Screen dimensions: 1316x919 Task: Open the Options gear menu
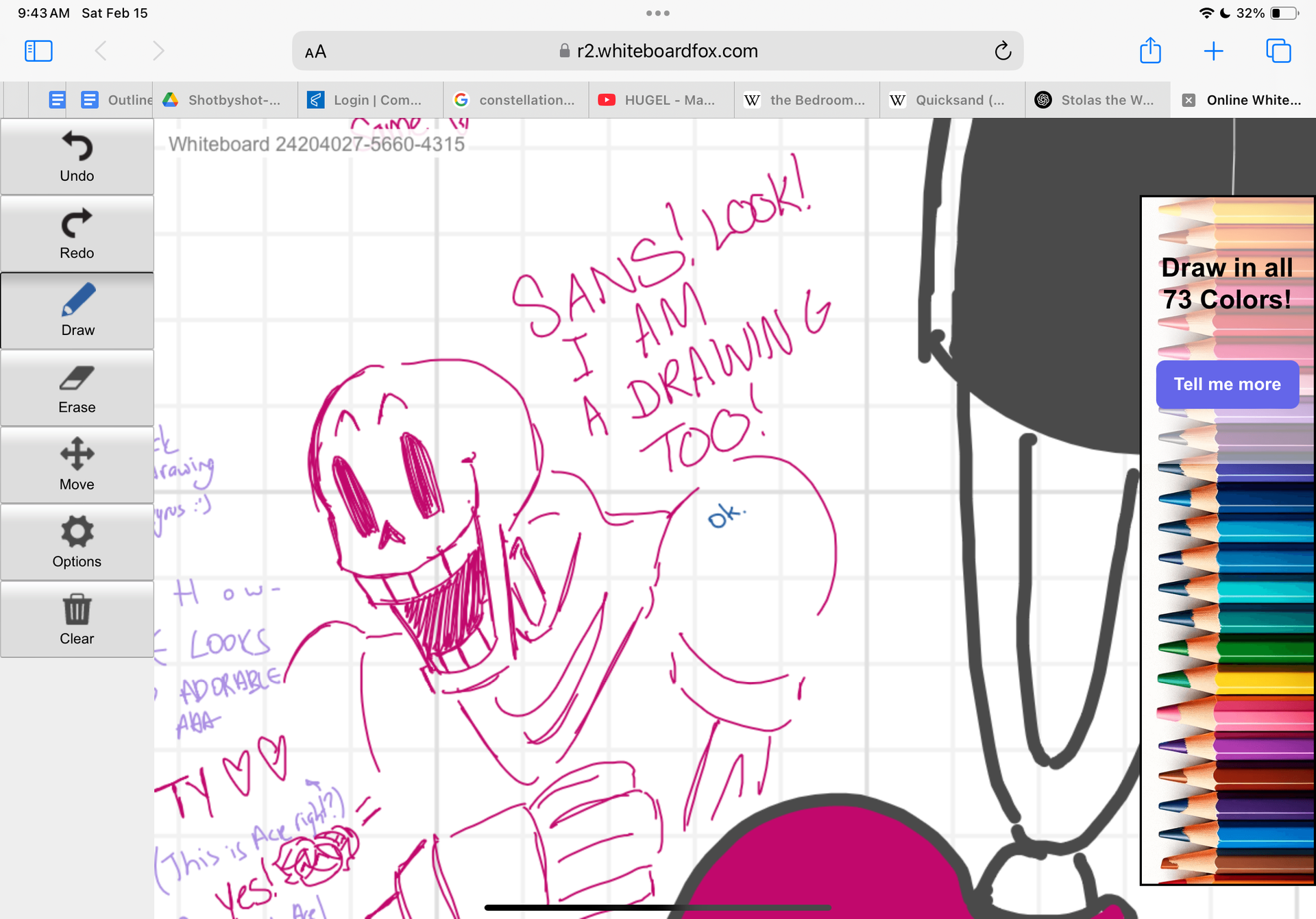click(77, 543)
